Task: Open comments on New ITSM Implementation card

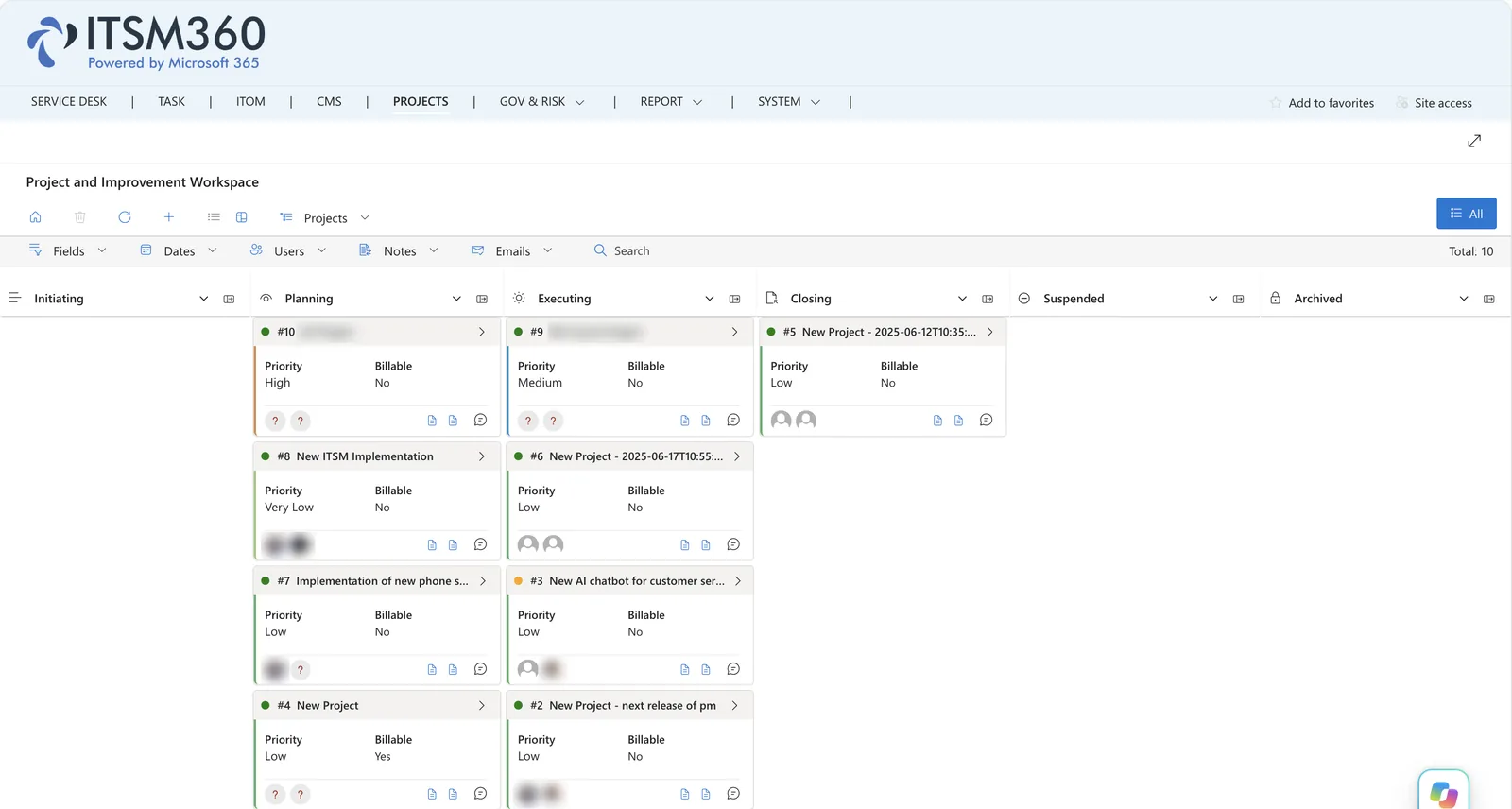Action: click(480, 545)
